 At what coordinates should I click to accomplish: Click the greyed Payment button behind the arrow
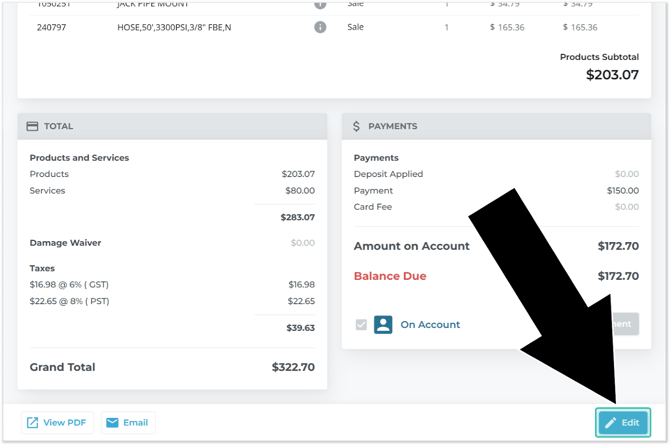point(622,324)
